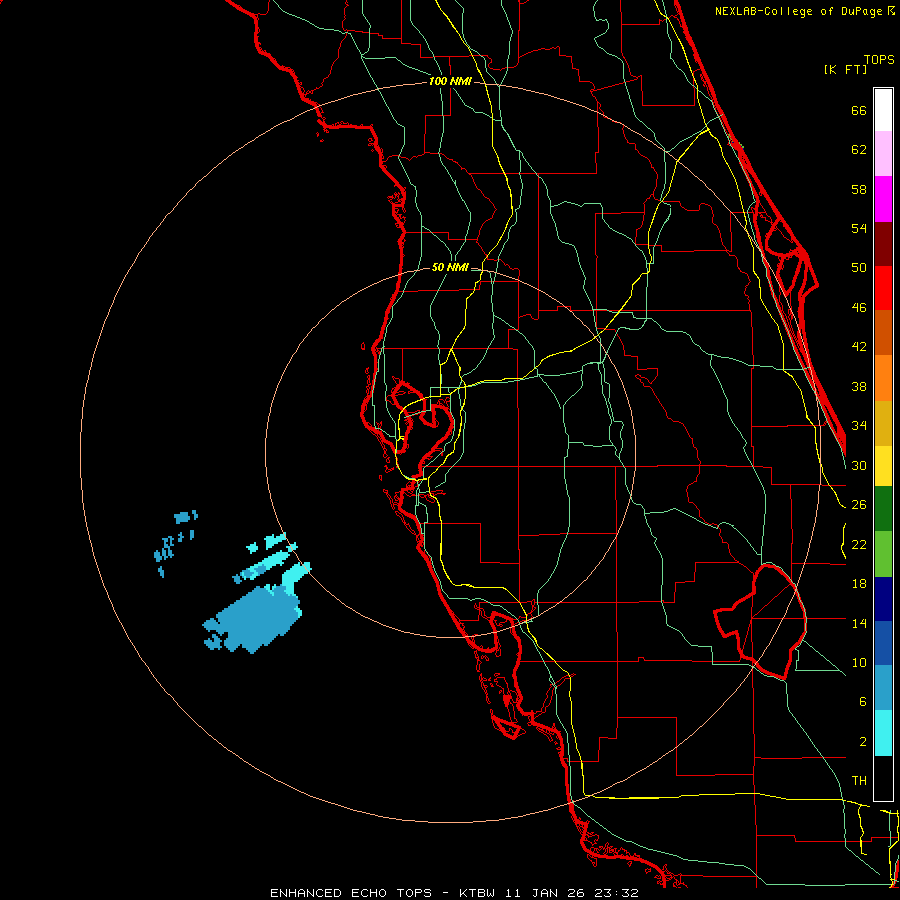
Task: Pick the dark red (maroon) legend band
Action: 883,244
